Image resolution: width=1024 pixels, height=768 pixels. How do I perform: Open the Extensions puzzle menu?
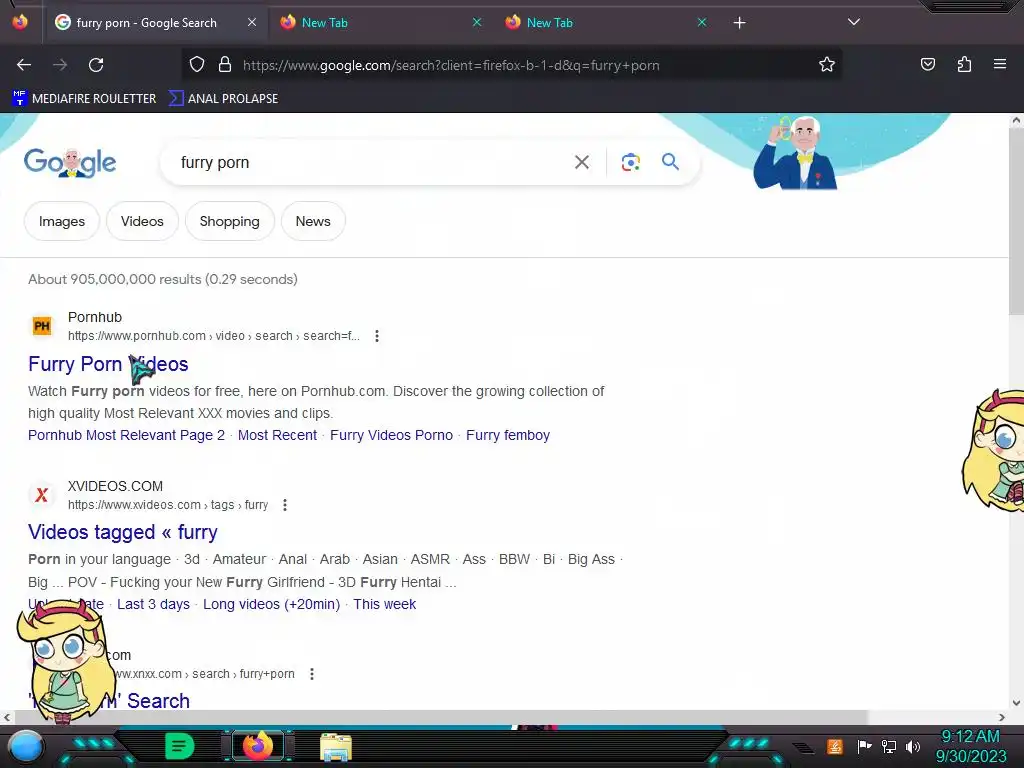coord(964,64)
